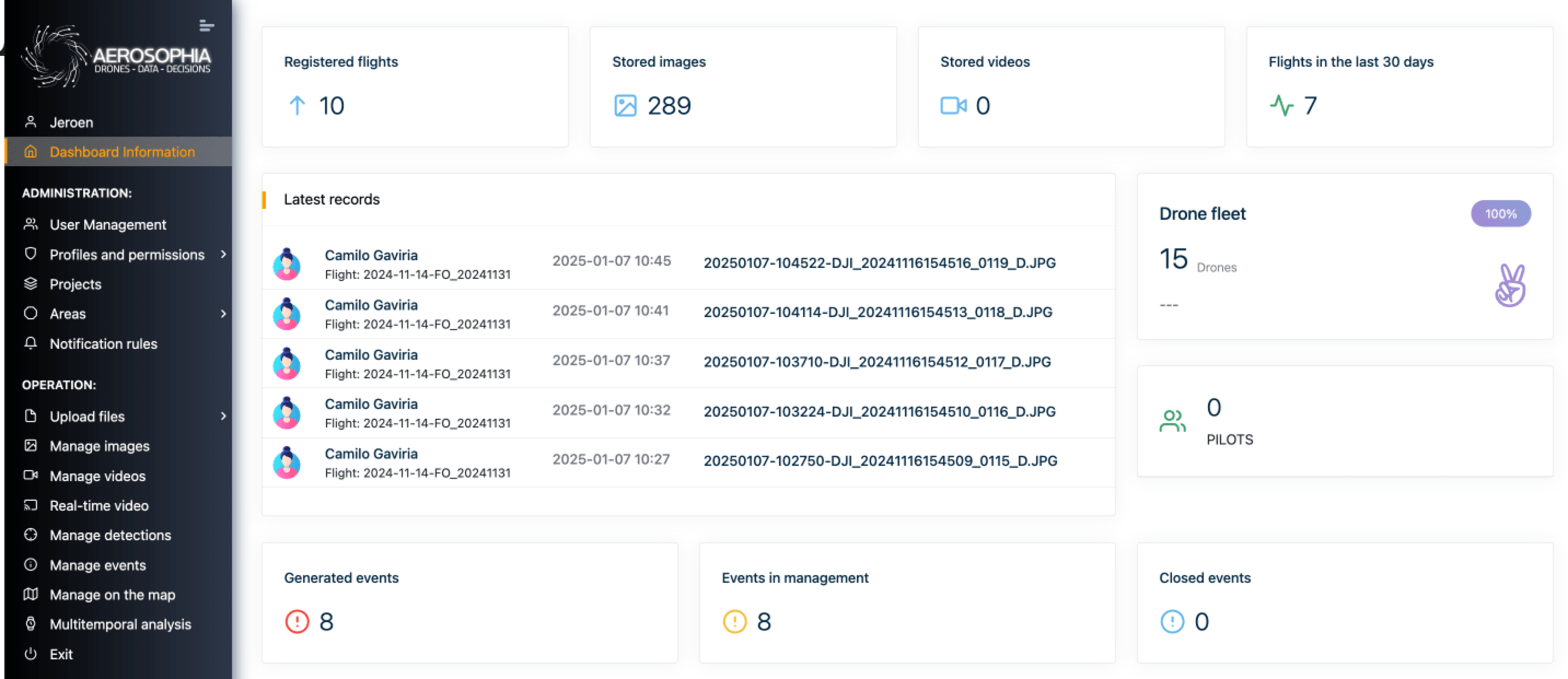Click the pilots group icon

[x=1173, y=420]
